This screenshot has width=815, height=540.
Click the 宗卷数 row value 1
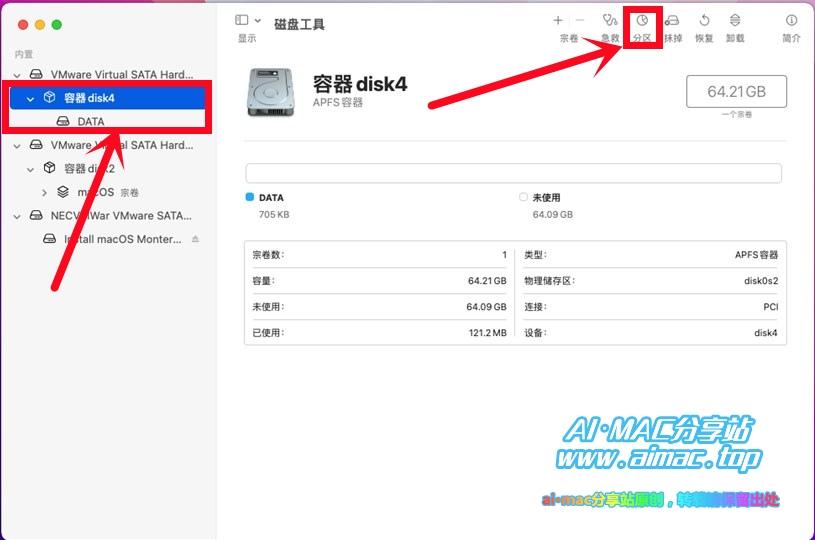pyautogui.click(x=504, y=255)
